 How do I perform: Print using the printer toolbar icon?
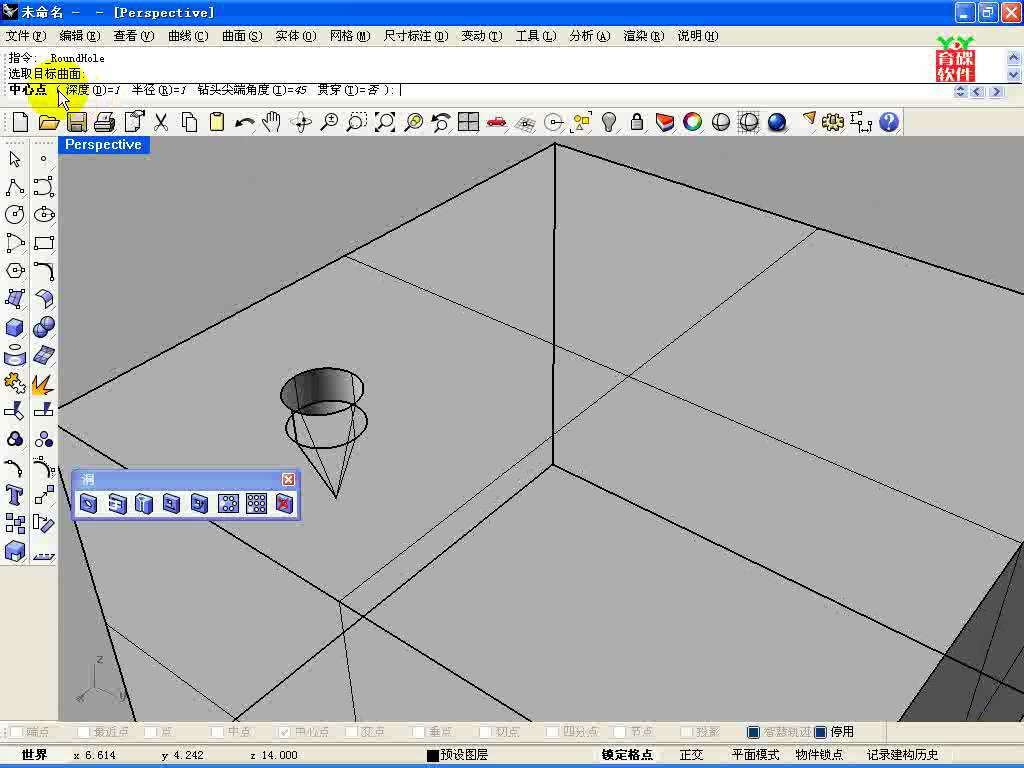coord(104,122)
